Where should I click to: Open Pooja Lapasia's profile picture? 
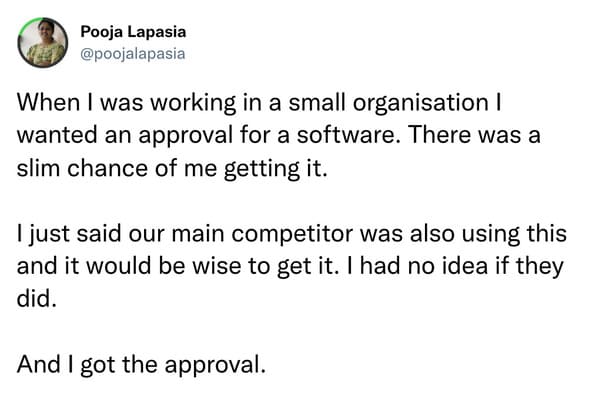(43, 43)
